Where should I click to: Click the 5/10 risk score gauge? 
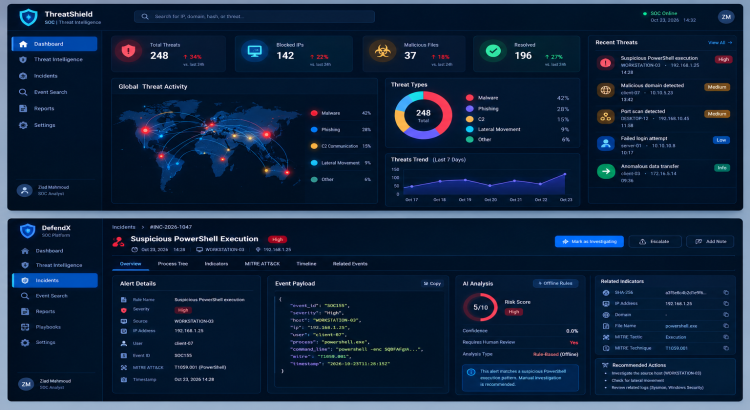tap(480, 307)
